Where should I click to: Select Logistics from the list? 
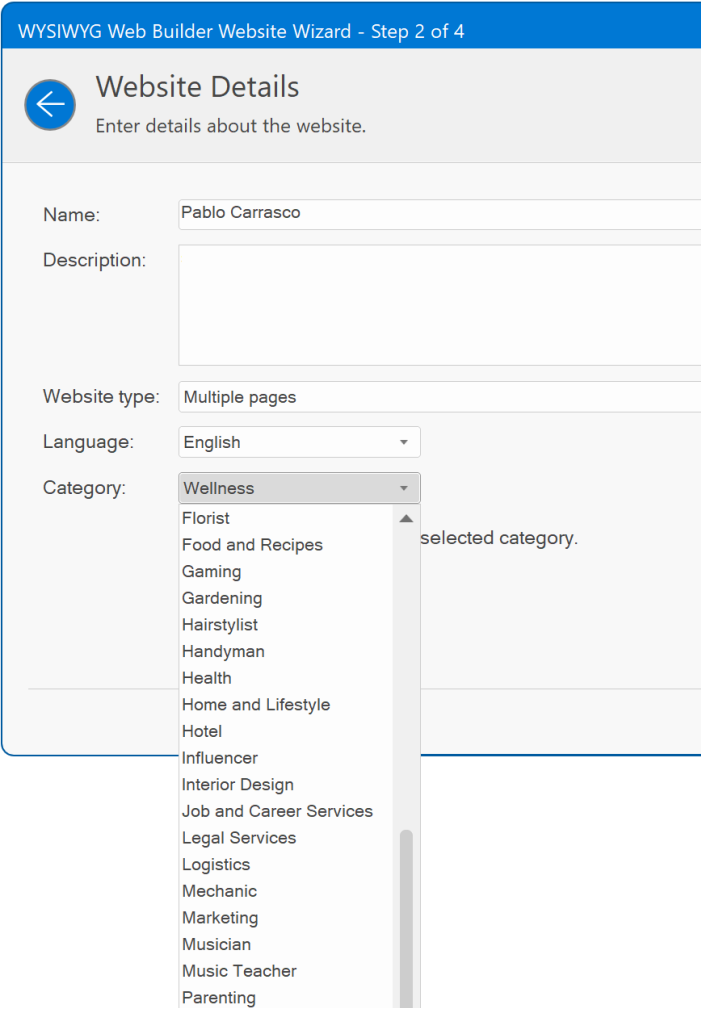286,865
